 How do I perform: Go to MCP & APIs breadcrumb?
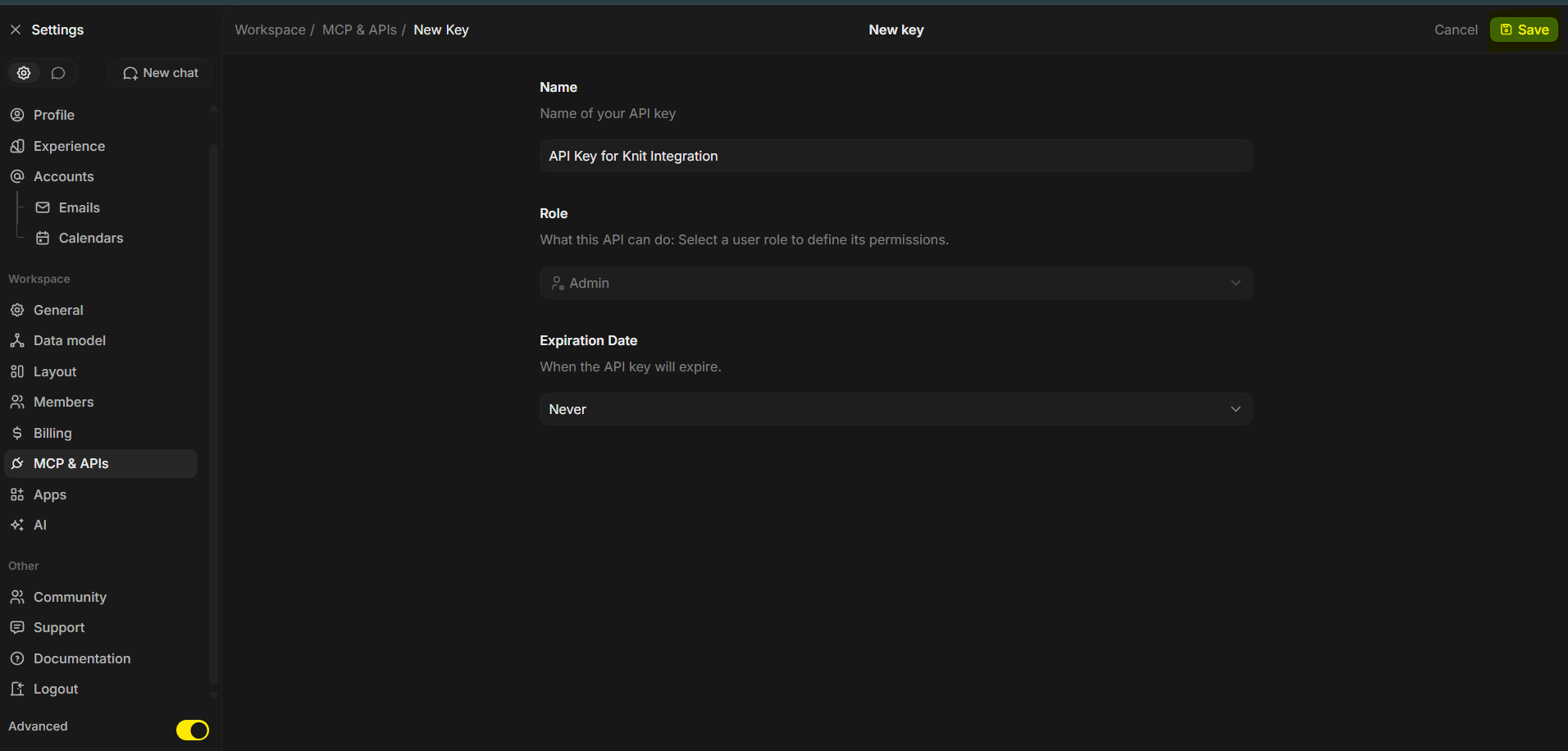pos(359,30)
